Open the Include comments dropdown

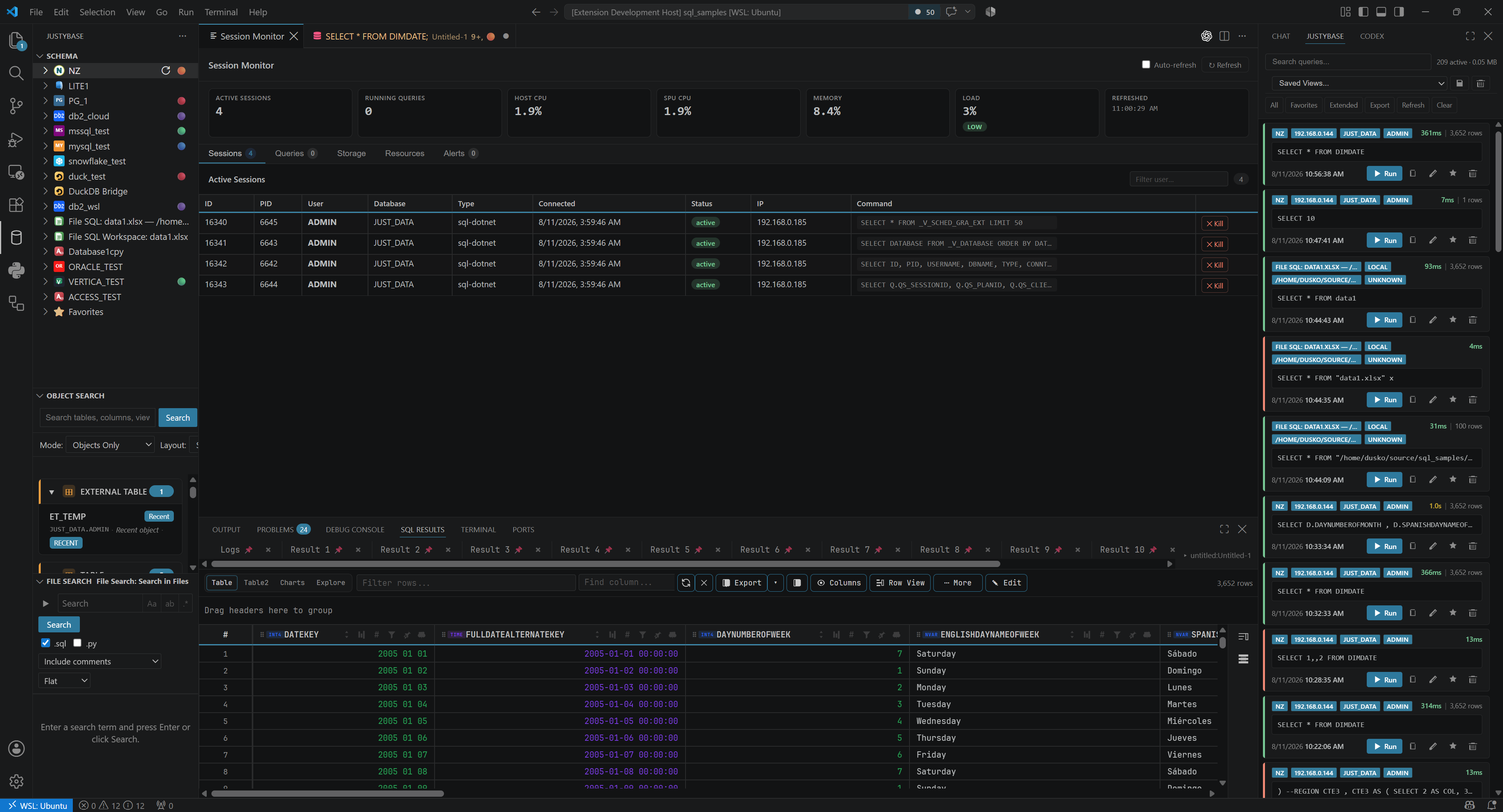(x=100, y=661)
